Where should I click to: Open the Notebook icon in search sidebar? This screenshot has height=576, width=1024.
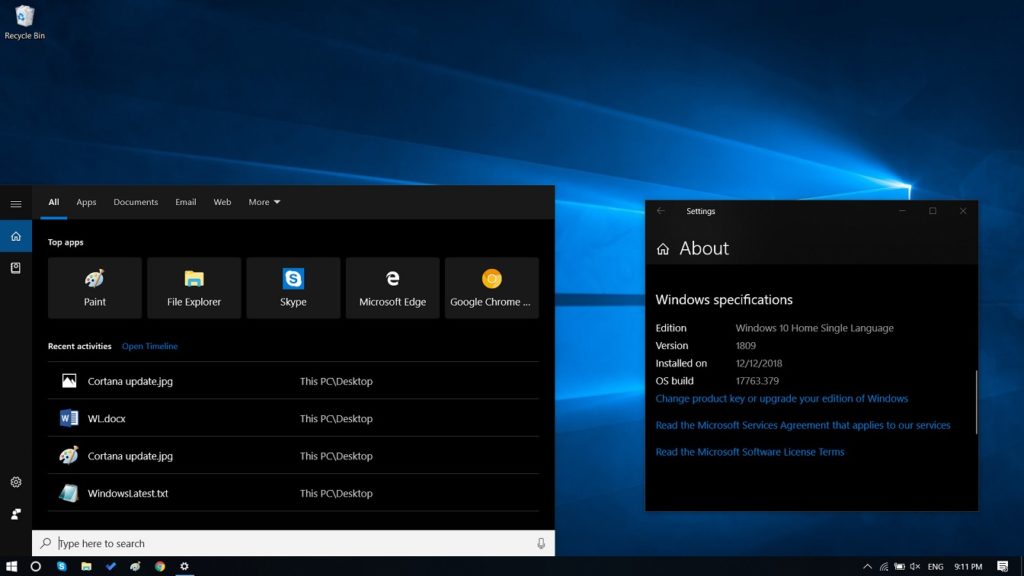pos(15,268)
